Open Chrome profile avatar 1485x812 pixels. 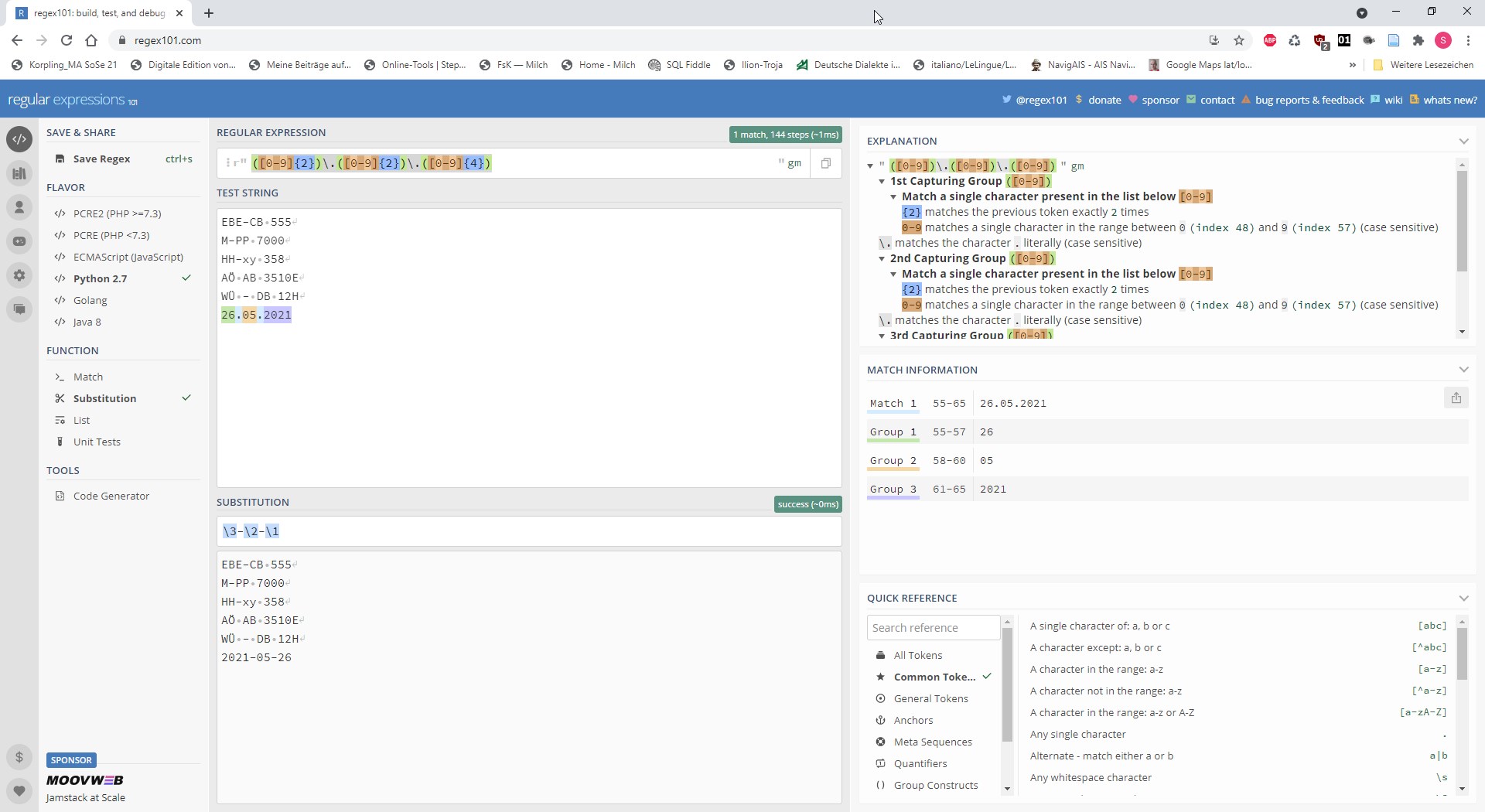1443,40
